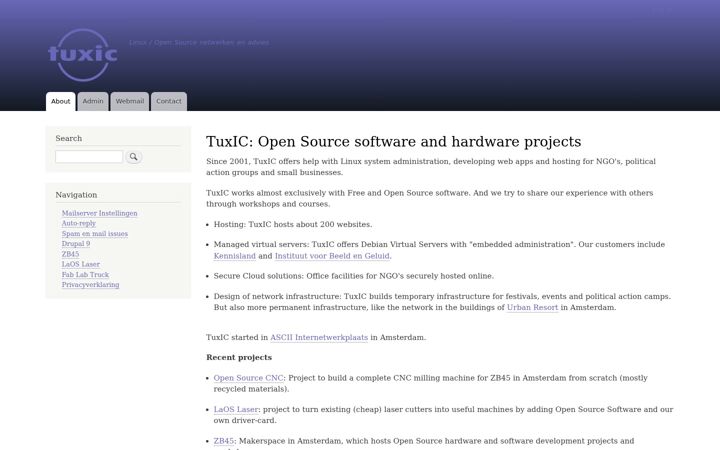
Task: Open the Fab Lab Truck link
Action: tap(85, 275)
